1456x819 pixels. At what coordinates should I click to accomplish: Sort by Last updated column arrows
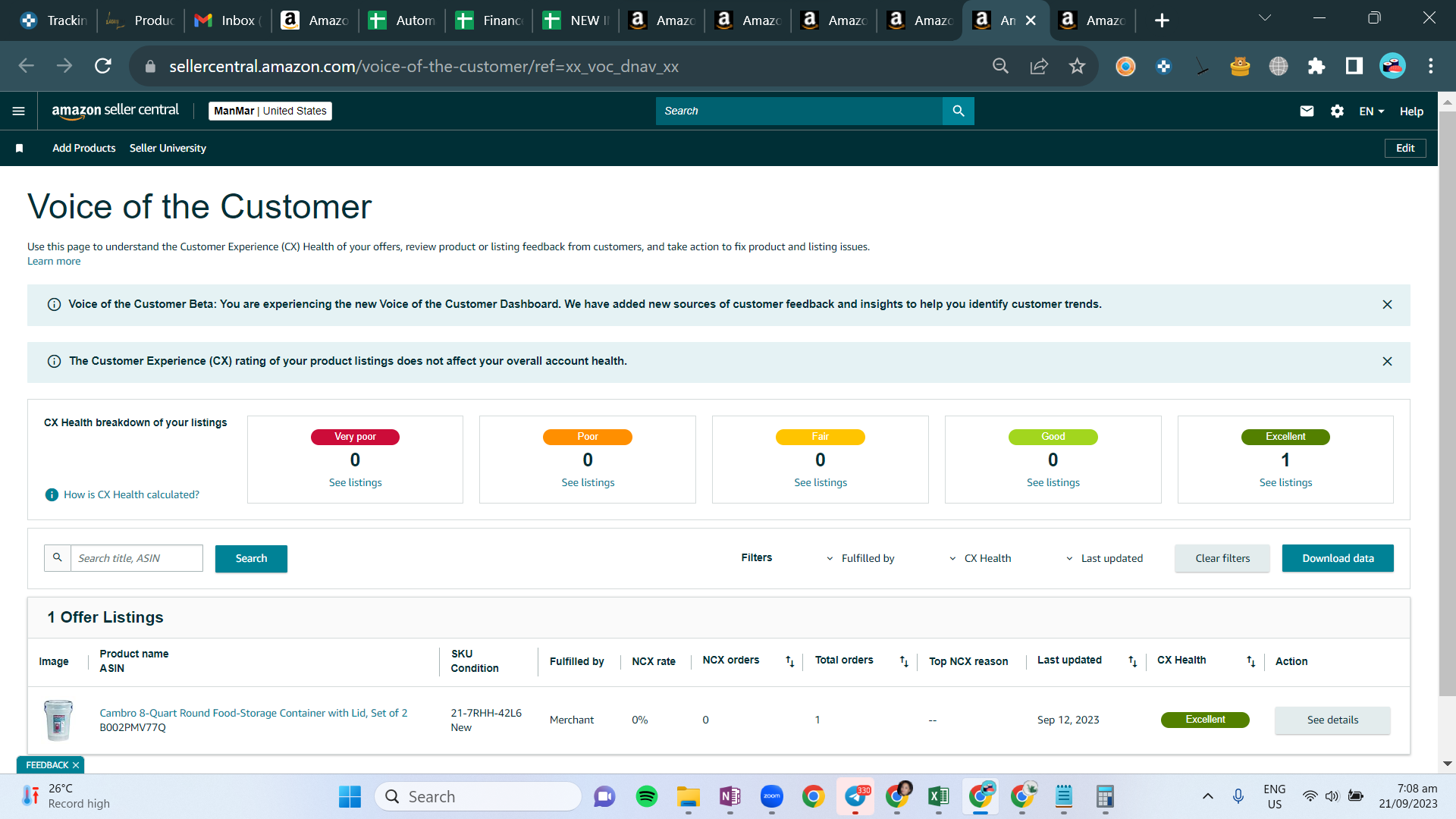click(1132, 661)
